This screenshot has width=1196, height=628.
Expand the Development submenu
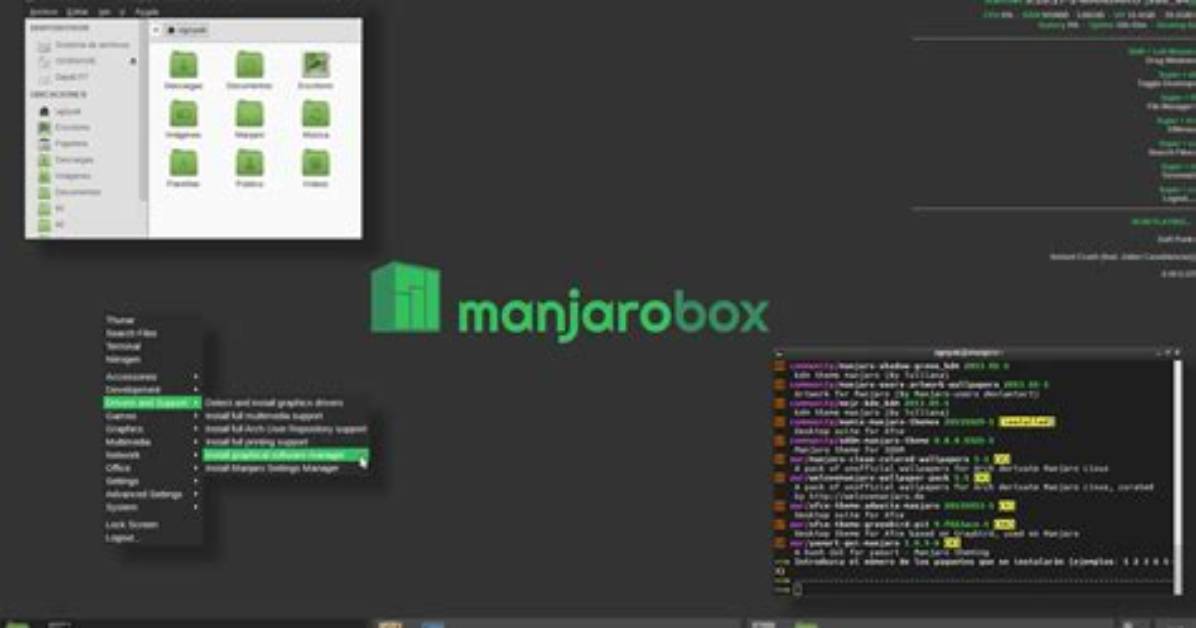pyautogui.click(x=152, y=390)
